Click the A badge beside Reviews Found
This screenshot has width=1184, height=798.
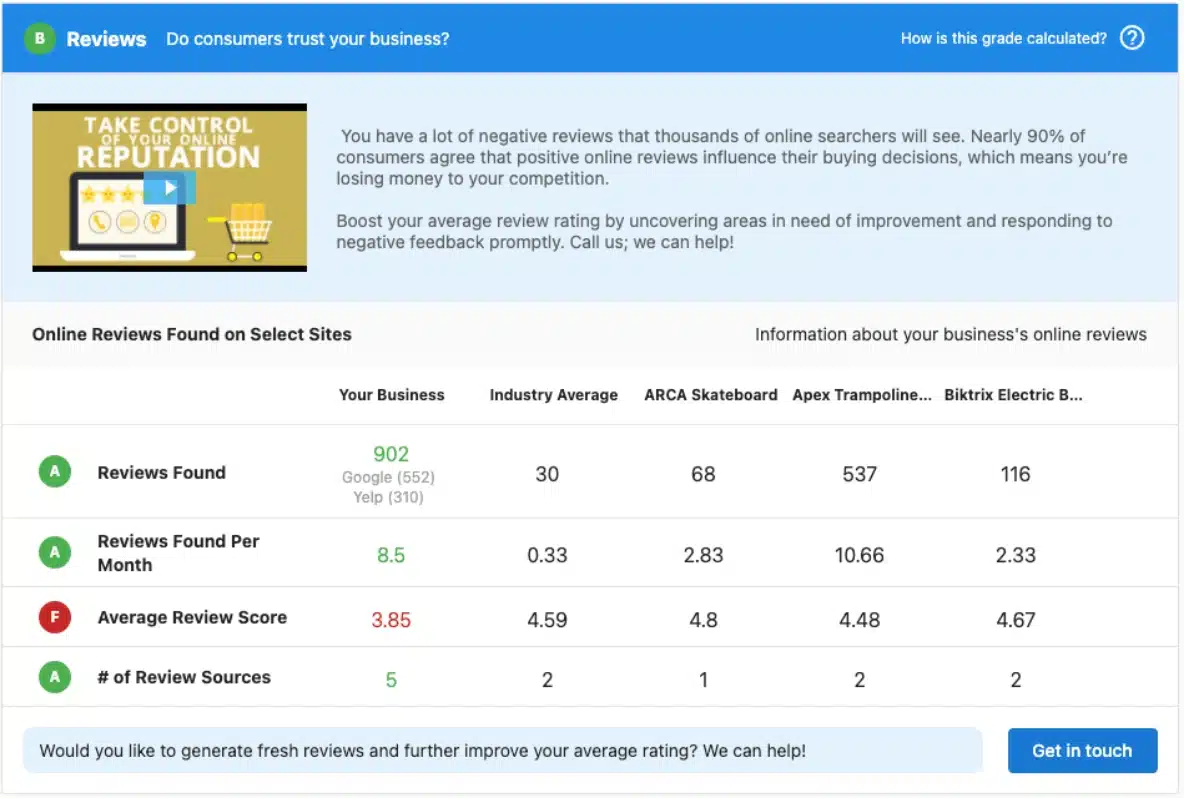click(55, 470)
